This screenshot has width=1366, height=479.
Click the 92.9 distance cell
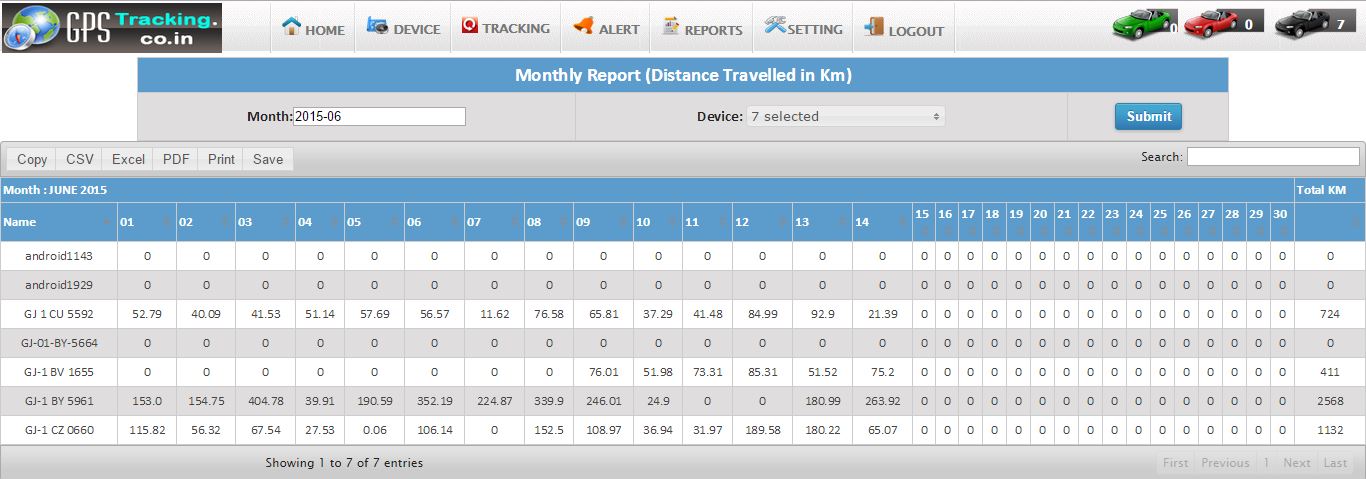click(822, 314)
